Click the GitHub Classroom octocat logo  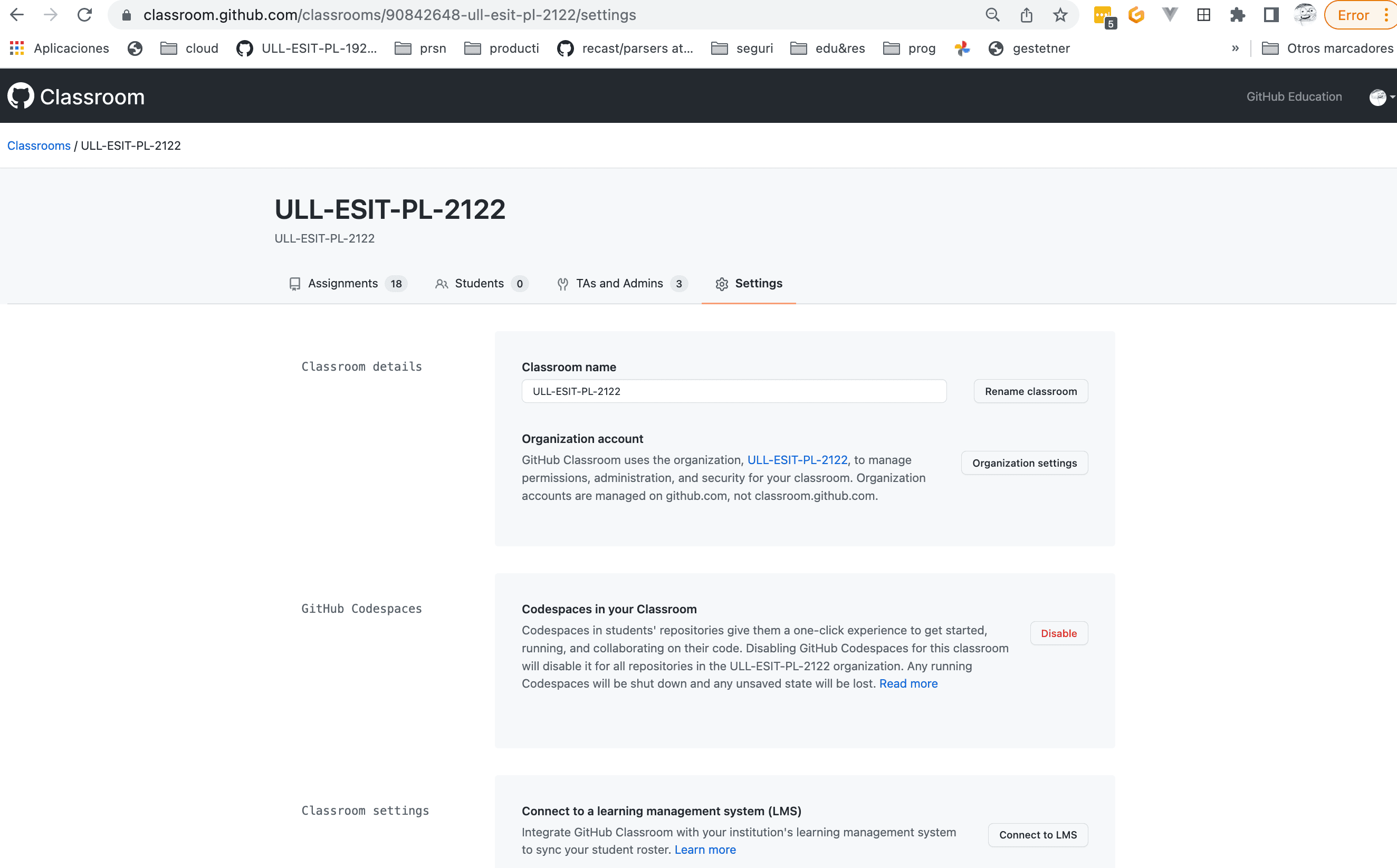[21, 96]
